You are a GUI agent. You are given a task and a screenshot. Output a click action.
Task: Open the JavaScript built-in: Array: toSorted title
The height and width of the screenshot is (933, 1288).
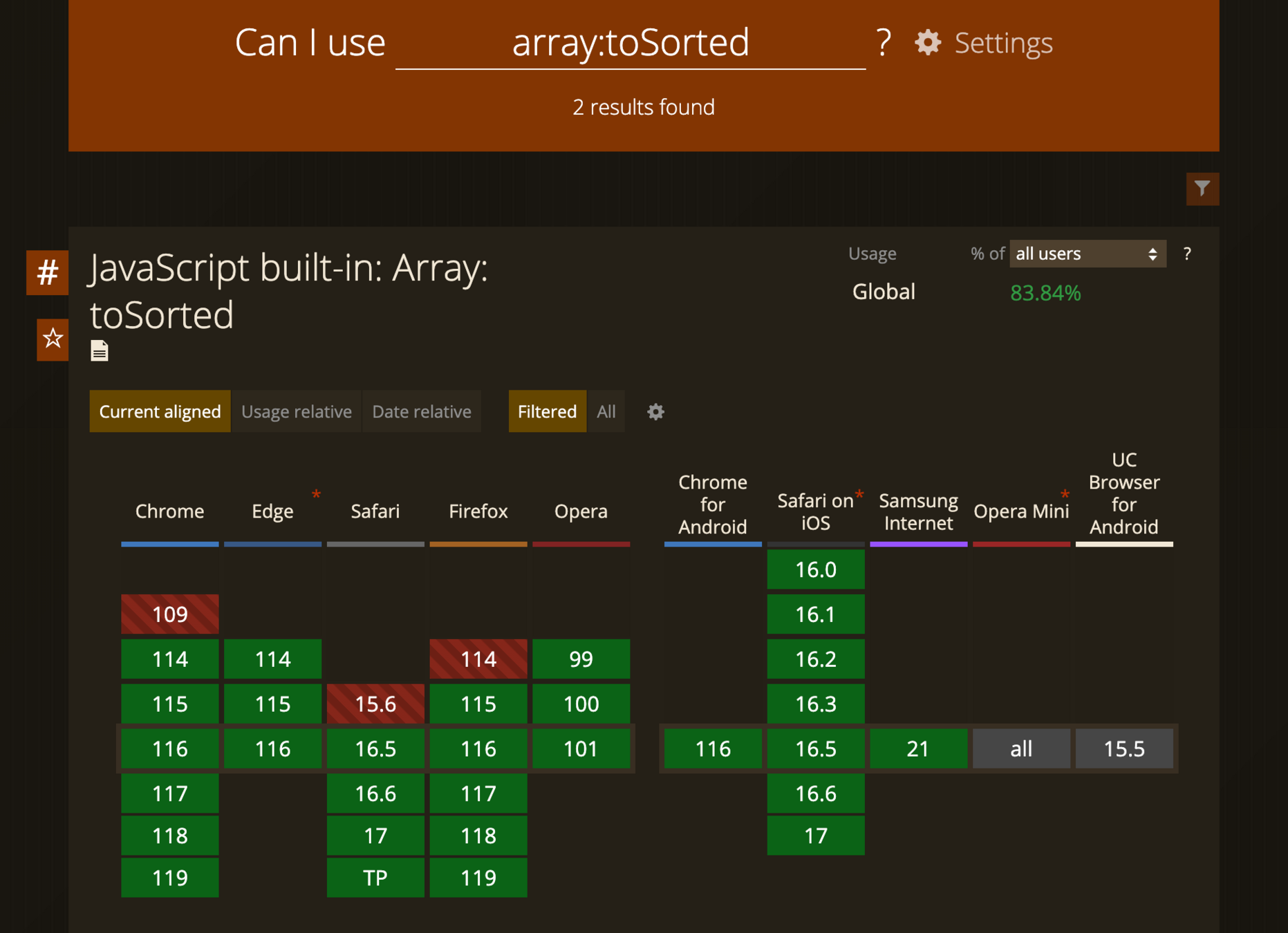(289, 291)
